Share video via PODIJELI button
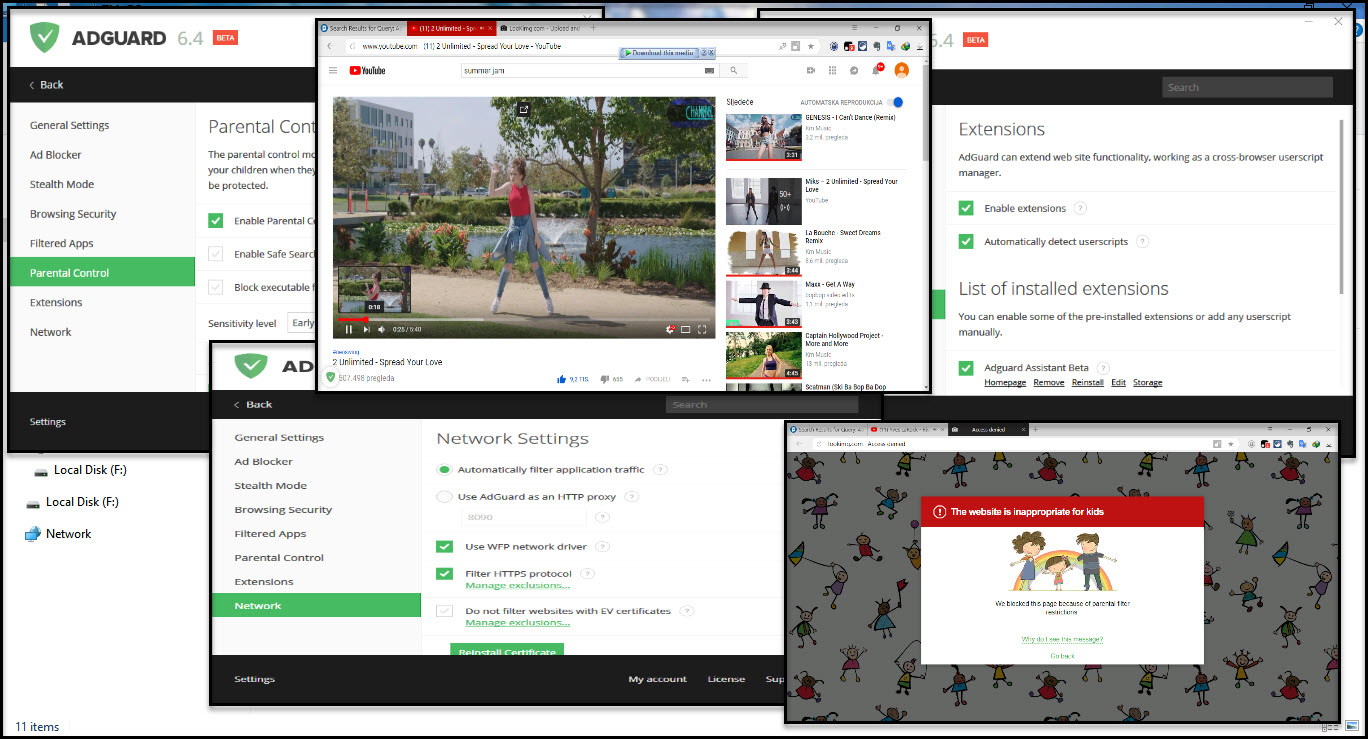The width and height of the screenshot is (1368, 739). [x=654, y=379]
